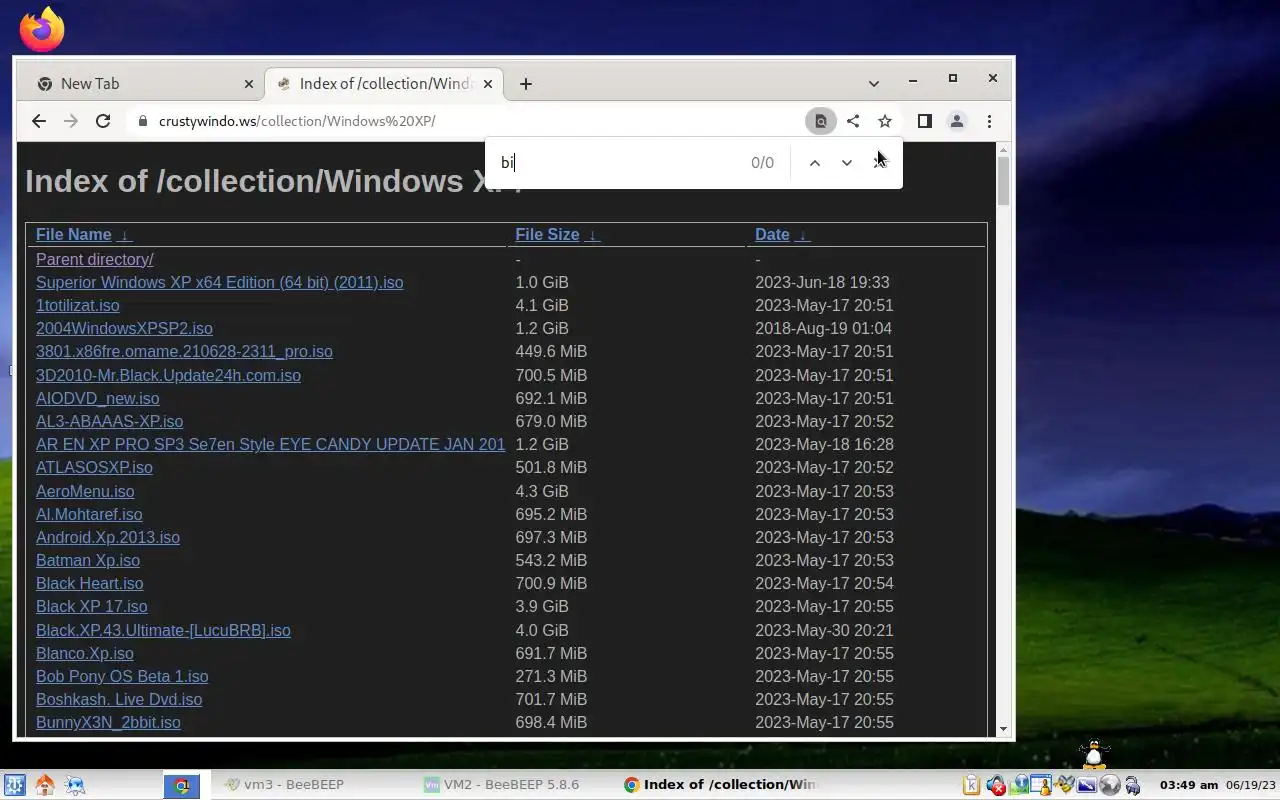Image resolution: width=1280 pixels, height=800 pixels.
Task: Click the display settings tray icon
Action: [1087, 785]
